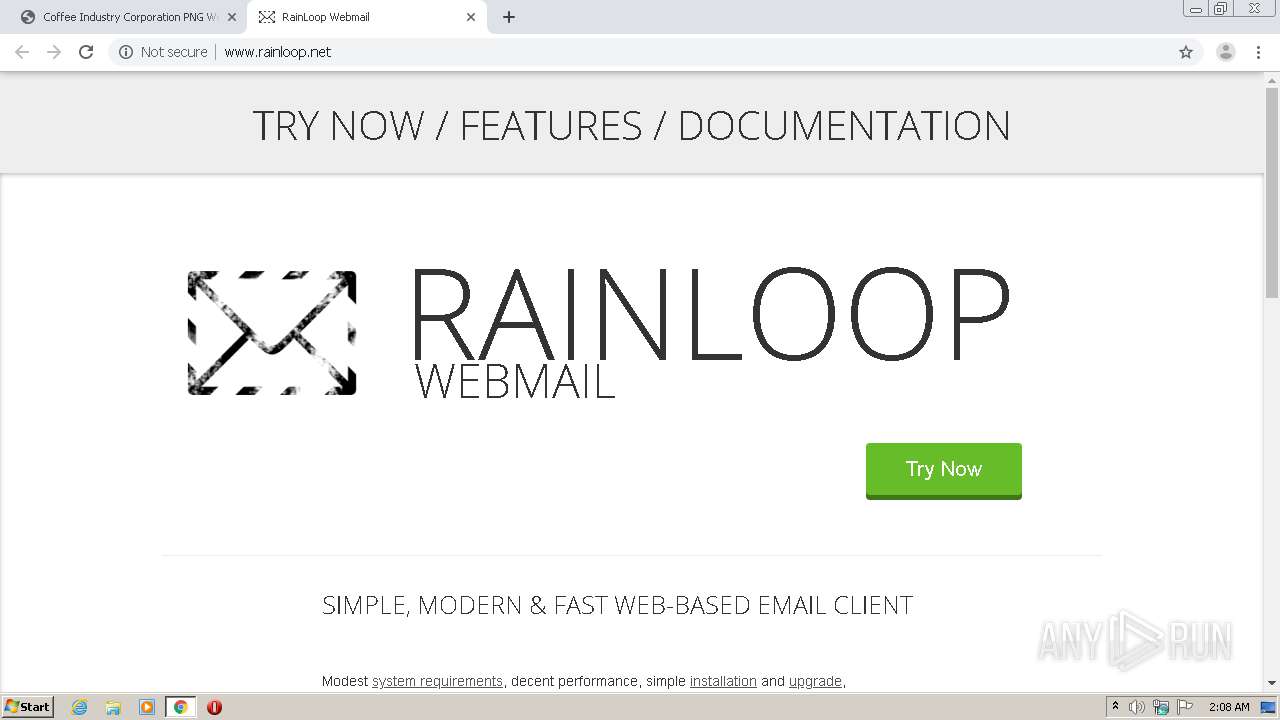Open TRY NOW in top navigation

coord(338,126)
